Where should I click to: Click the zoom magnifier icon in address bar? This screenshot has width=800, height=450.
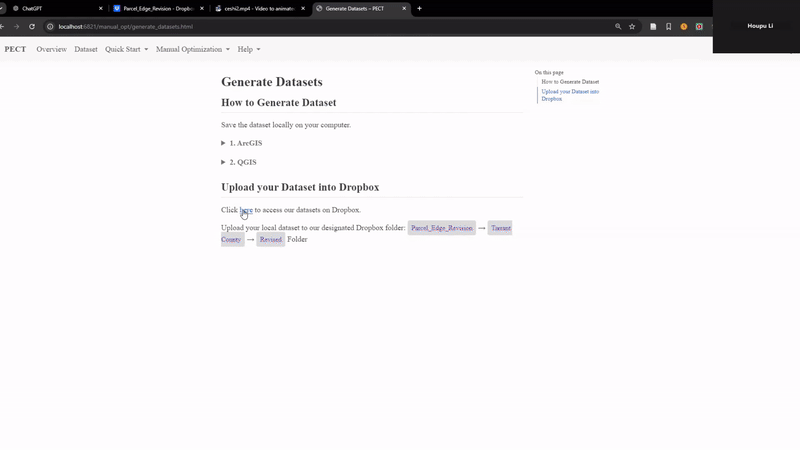pyautogui.click(x=618, y=27)
